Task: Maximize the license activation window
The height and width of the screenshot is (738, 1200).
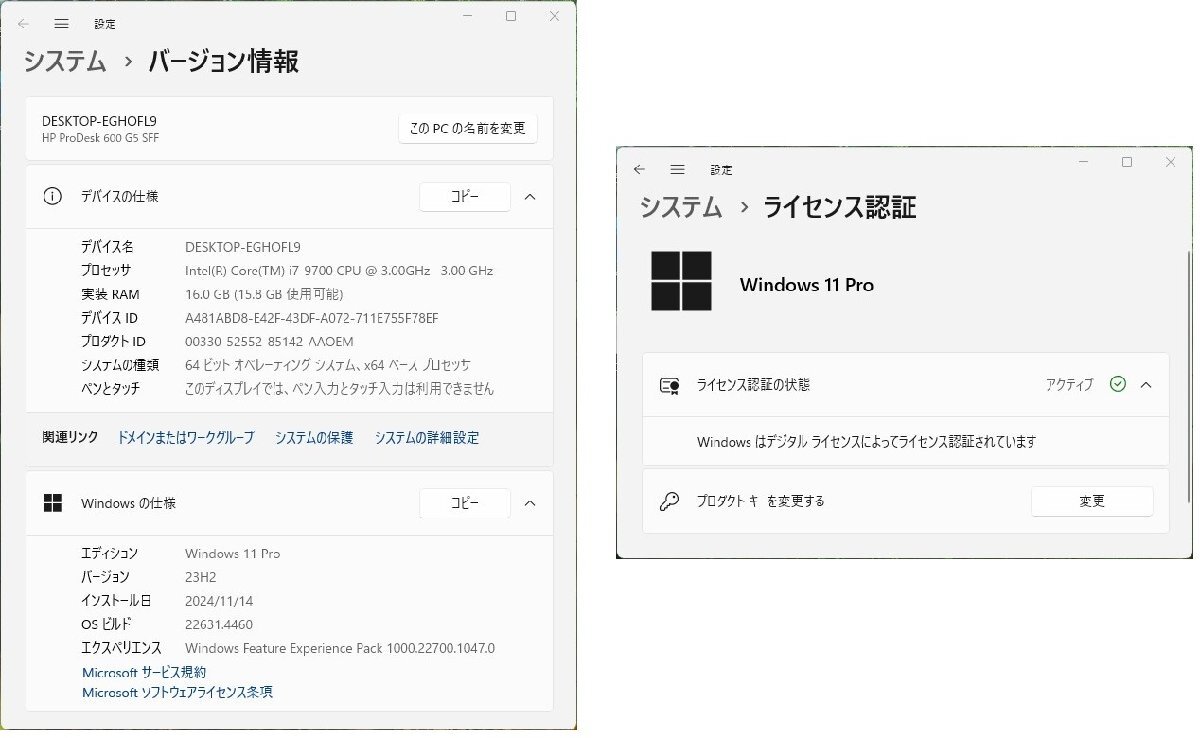Action: coord(1127,162)
